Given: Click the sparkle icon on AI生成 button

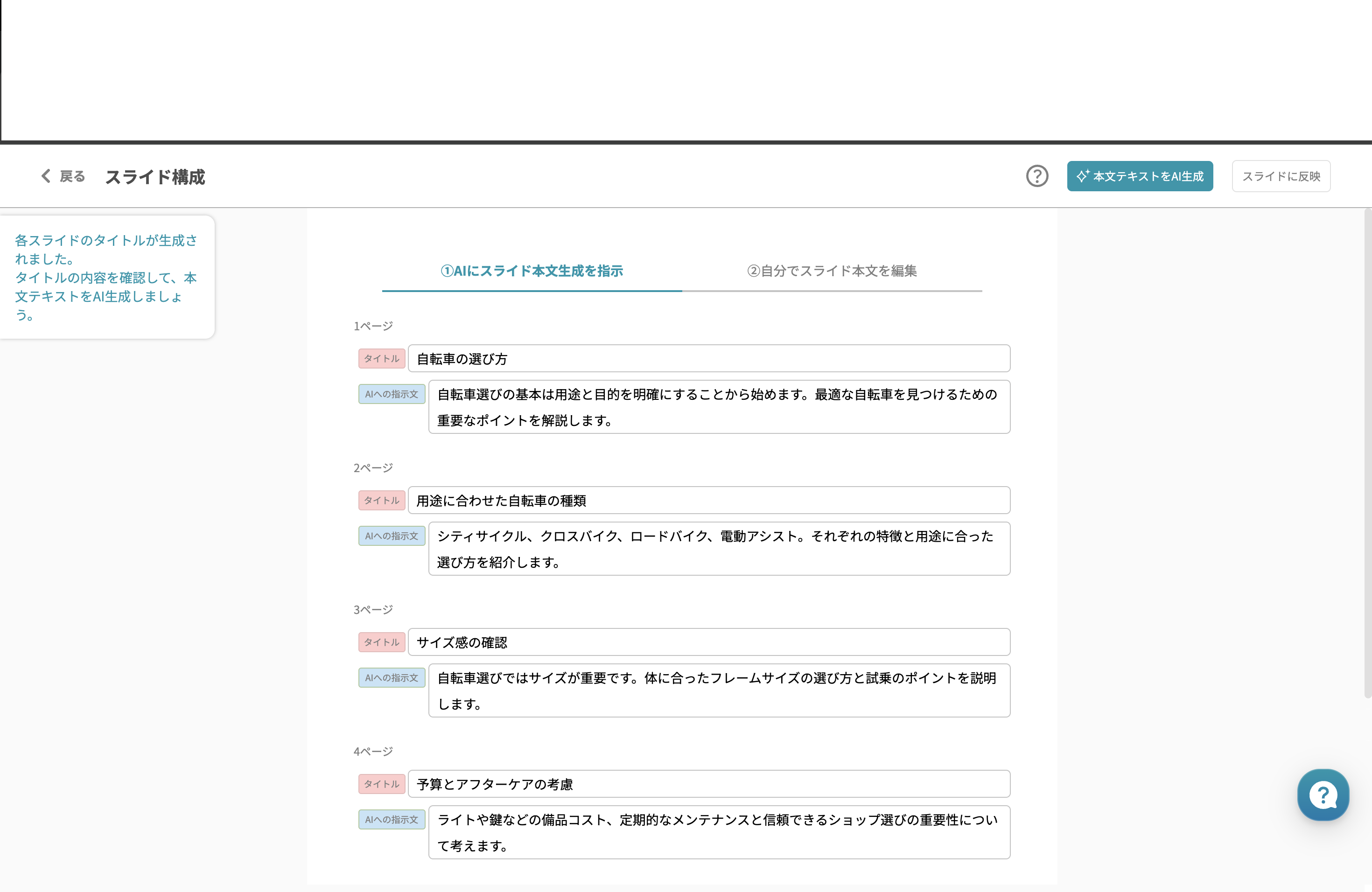Looking at the screenshot, I should [1083, 176].
